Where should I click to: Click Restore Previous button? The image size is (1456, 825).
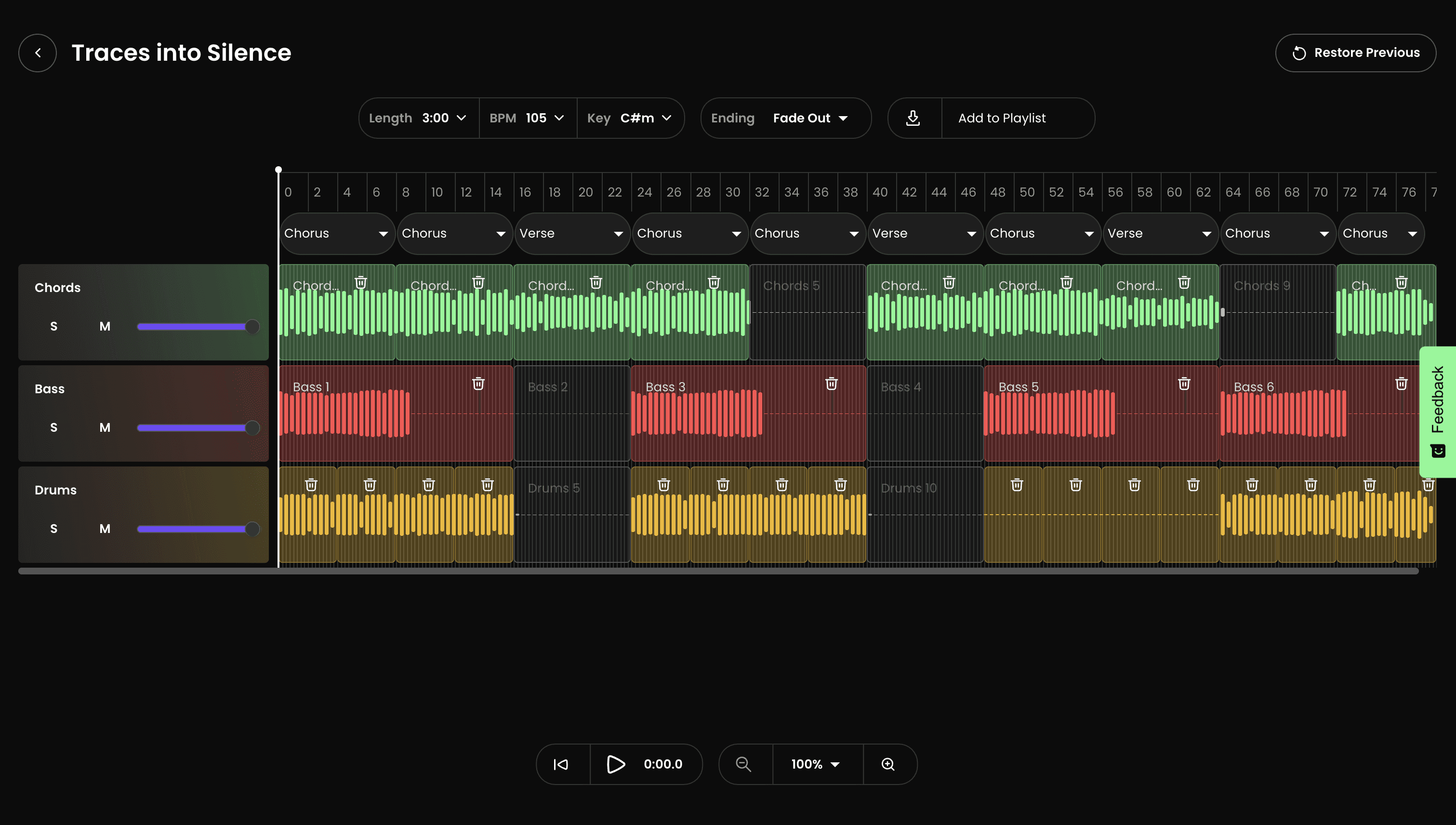click(1355, 53)
